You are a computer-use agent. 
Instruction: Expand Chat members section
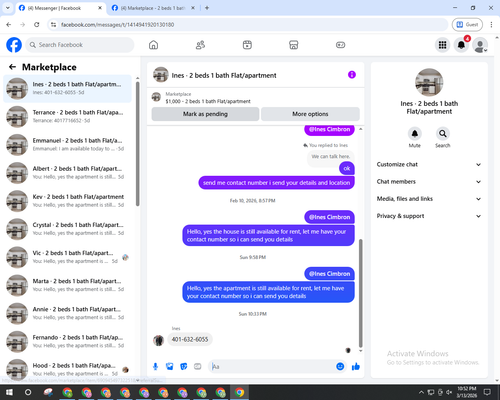pos(429,182)
